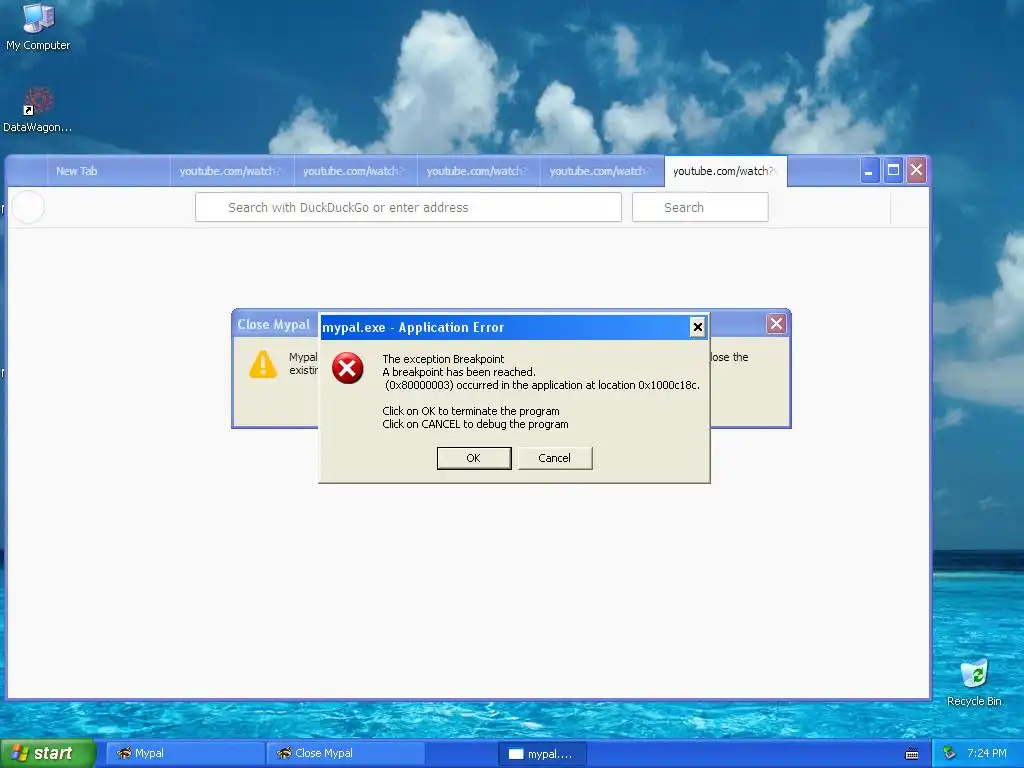Viewport: 1024px width, 768px height.
Task: Select the active youtube.com/watch tab
Action: (x=726, y=171)
